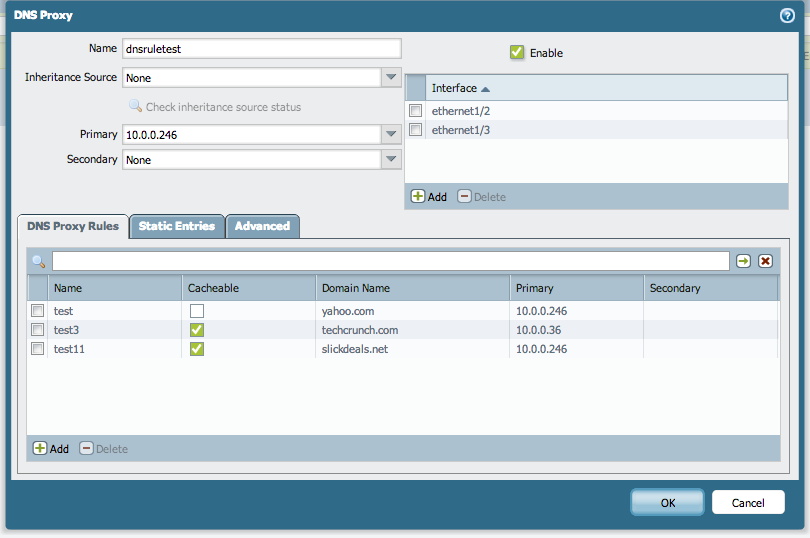
Task: Click the Cancel button
Action: tap(747, 502)
